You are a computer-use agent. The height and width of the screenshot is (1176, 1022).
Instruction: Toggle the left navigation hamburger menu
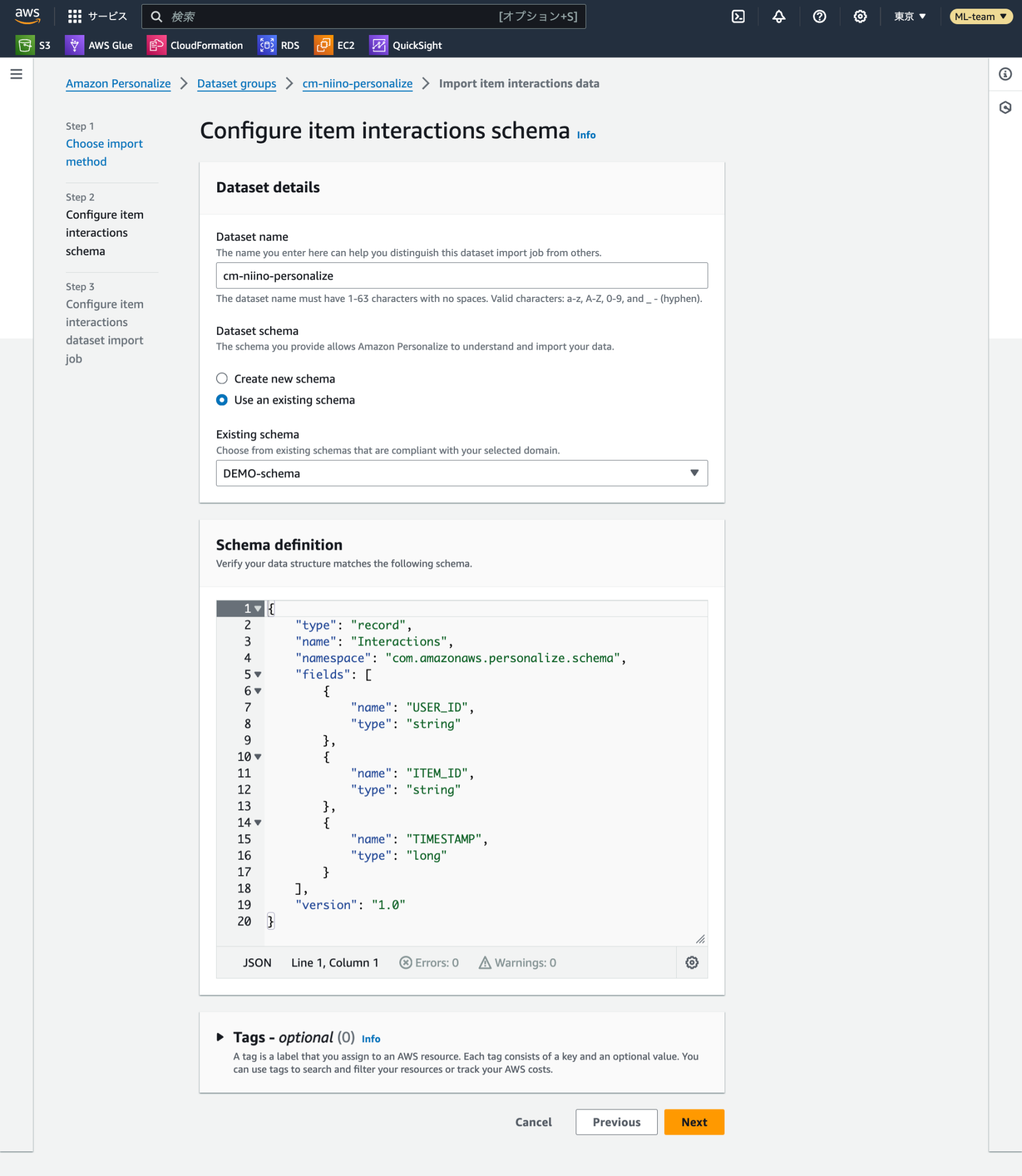point(17,74)
